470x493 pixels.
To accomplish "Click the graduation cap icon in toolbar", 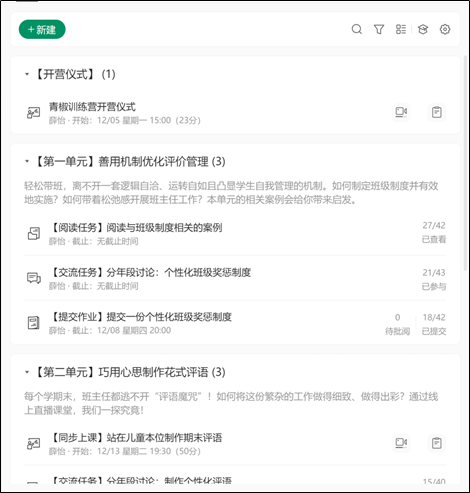I will coord(423,29).
